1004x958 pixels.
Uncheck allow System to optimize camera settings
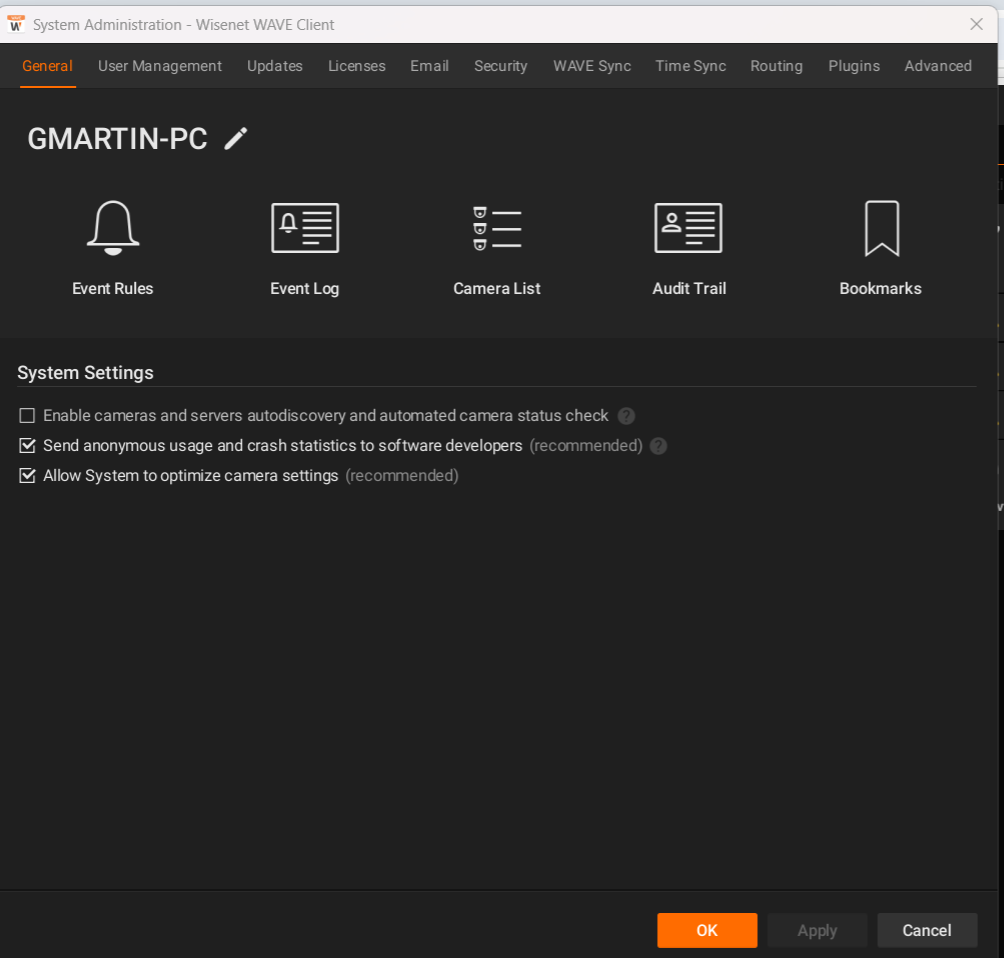pyautogui.click(x=27, y=476)
